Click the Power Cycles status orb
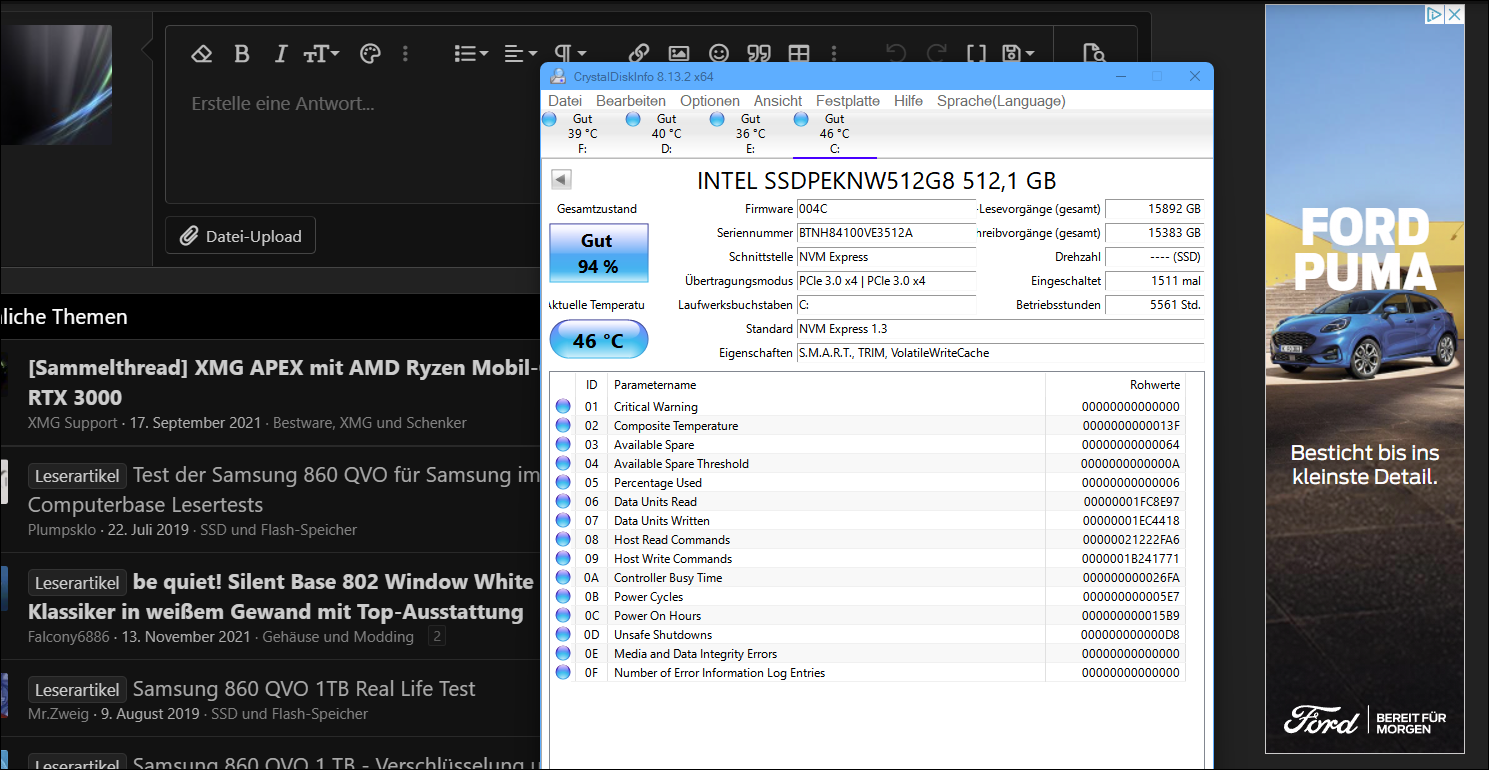The image size is (1489, 770). coord(563,597)
